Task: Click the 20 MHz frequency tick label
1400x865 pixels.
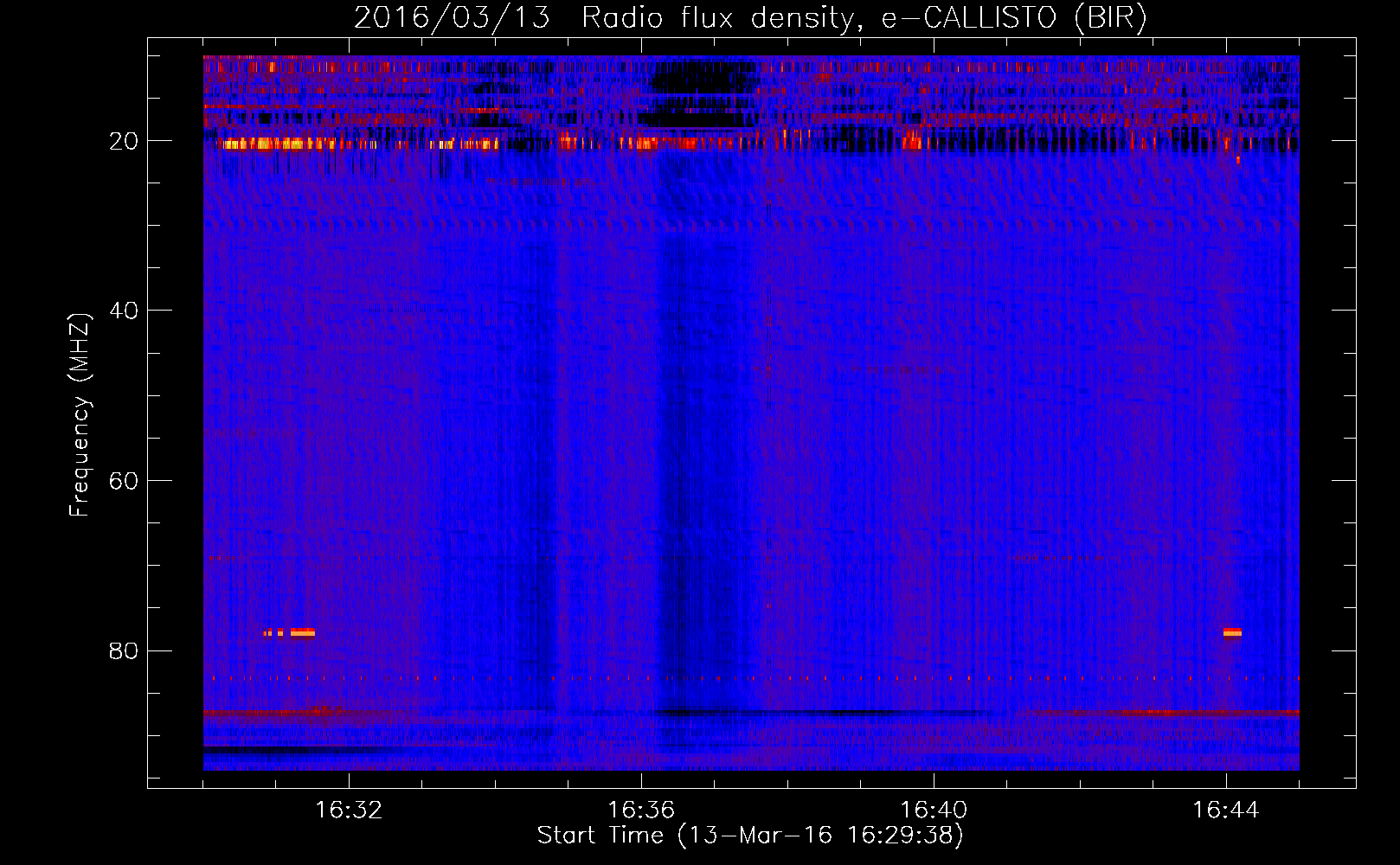Action: [x=124, y=141]
